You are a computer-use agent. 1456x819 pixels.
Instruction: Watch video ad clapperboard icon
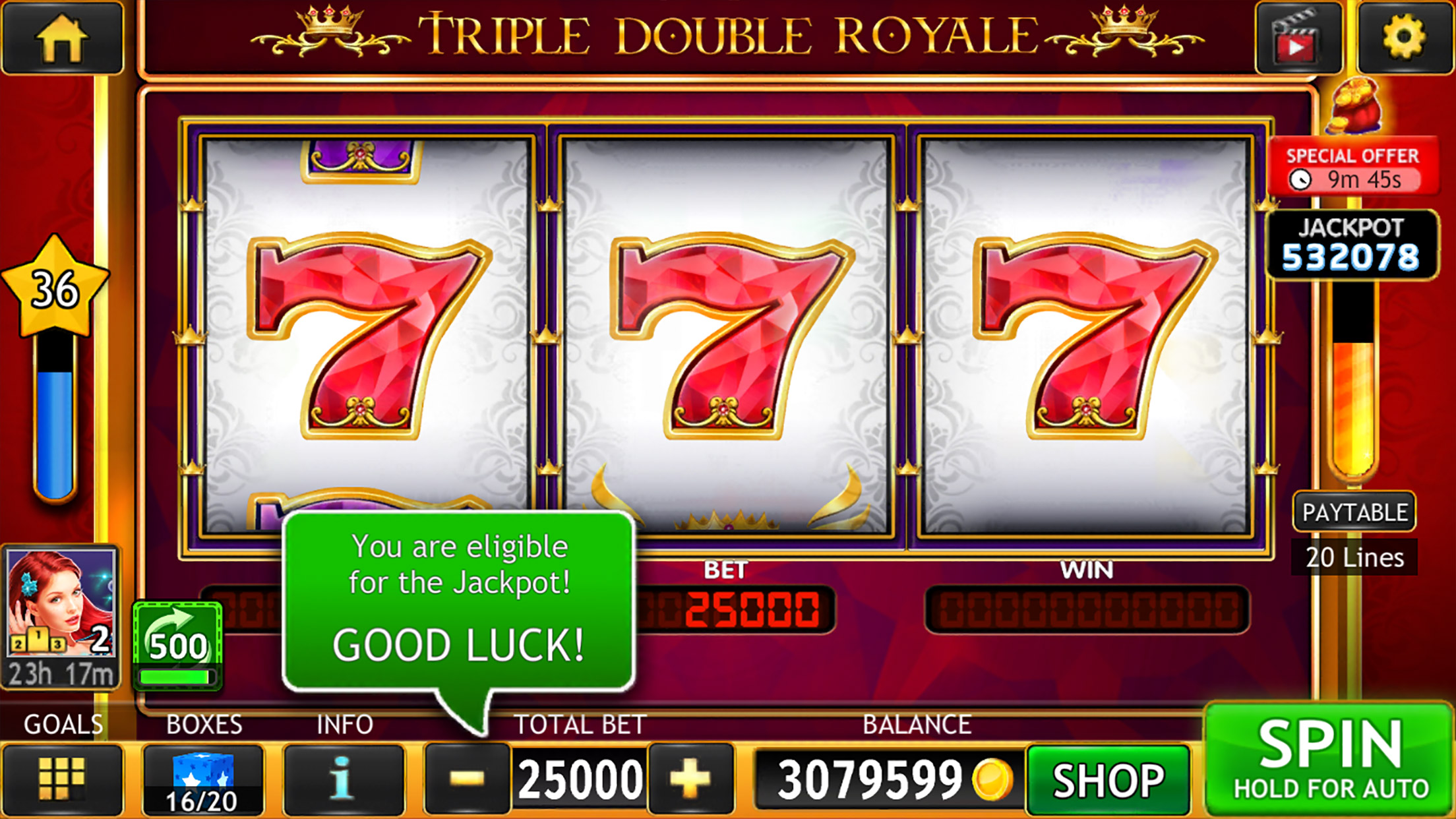coord(1298,38)
